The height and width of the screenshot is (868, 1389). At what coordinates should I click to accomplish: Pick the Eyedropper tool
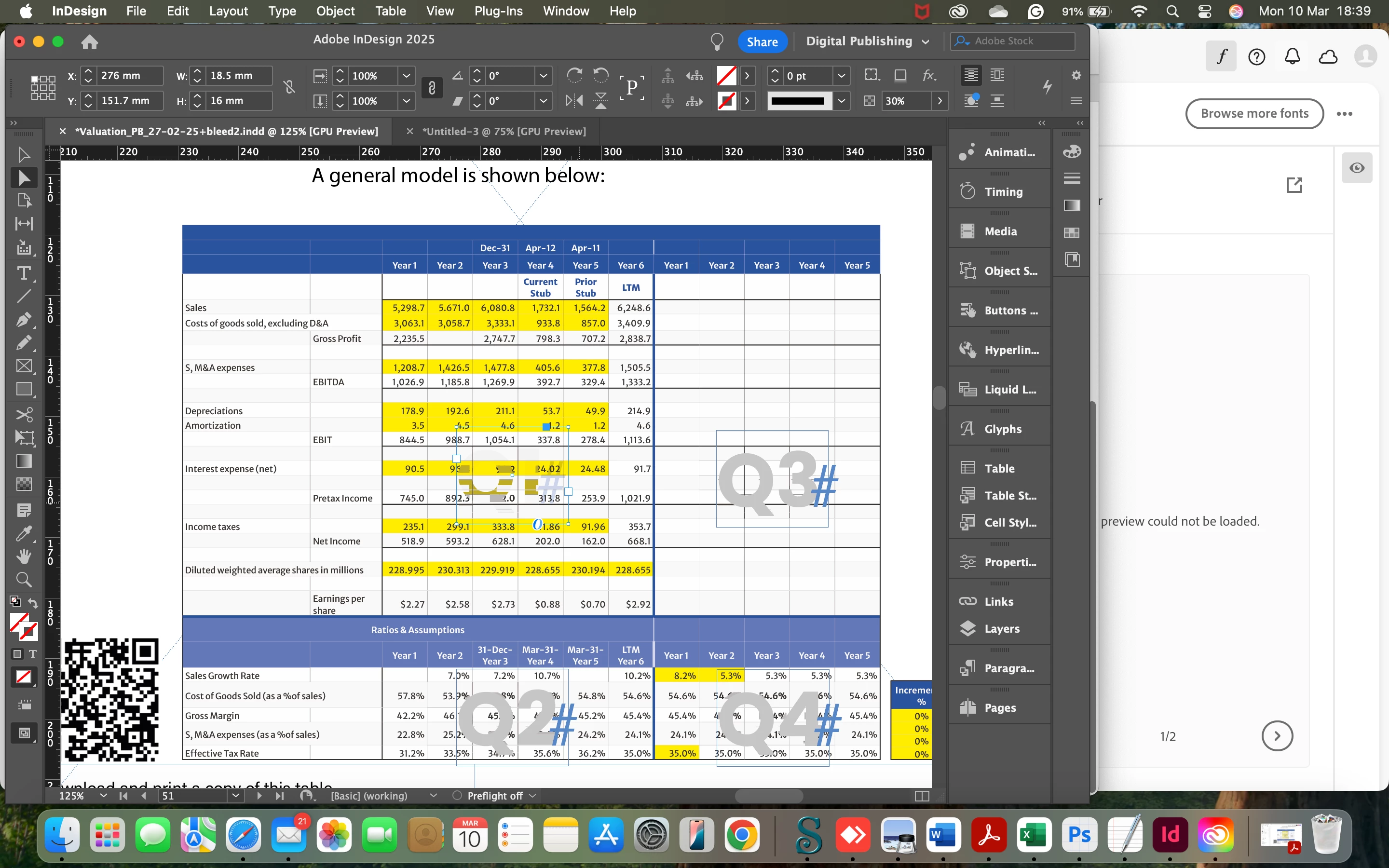coord(24,533)
